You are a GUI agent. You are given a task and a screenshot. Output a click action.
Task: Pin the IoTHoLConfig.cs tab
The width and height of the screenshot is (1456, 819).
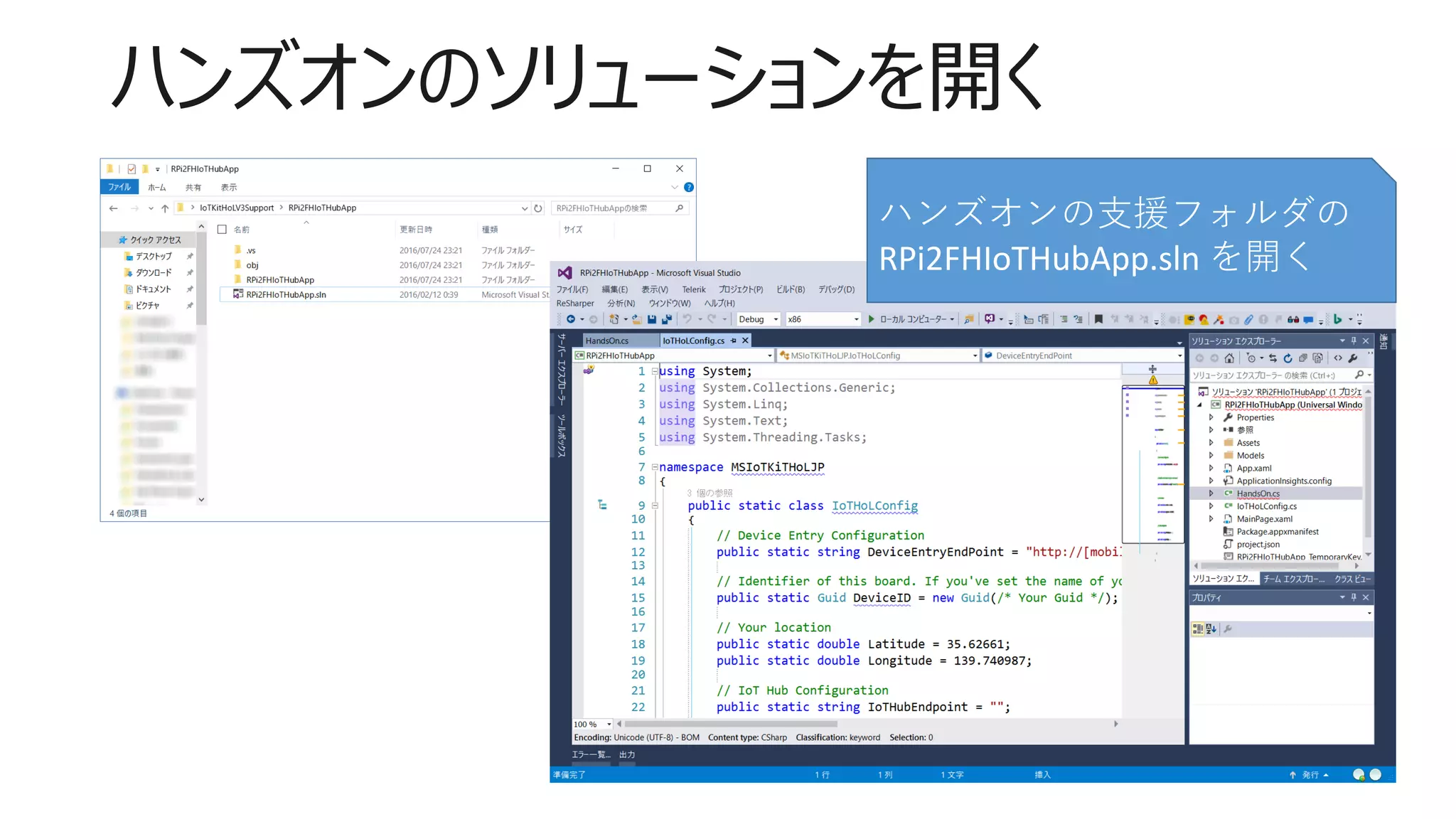click(x=734, y=341)
